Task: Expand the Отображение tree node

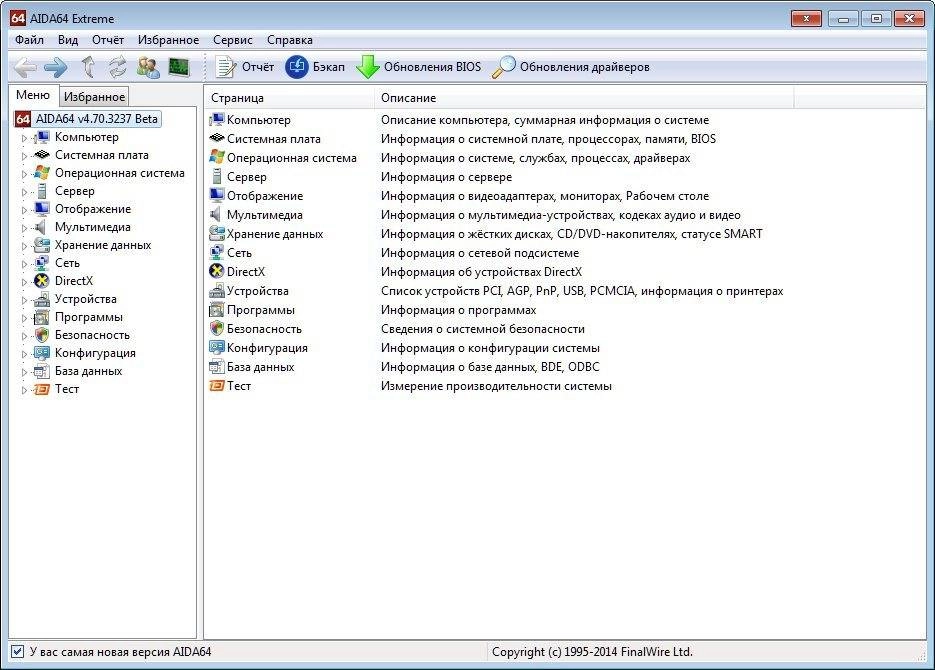Action: 24,210
